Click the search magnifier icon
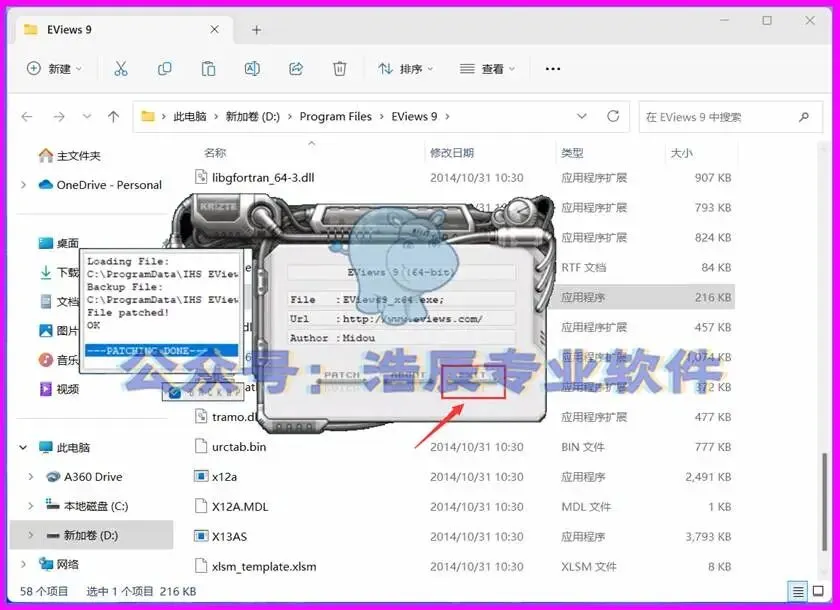This screenshot has width=840, height=610. tap(804, 117)
